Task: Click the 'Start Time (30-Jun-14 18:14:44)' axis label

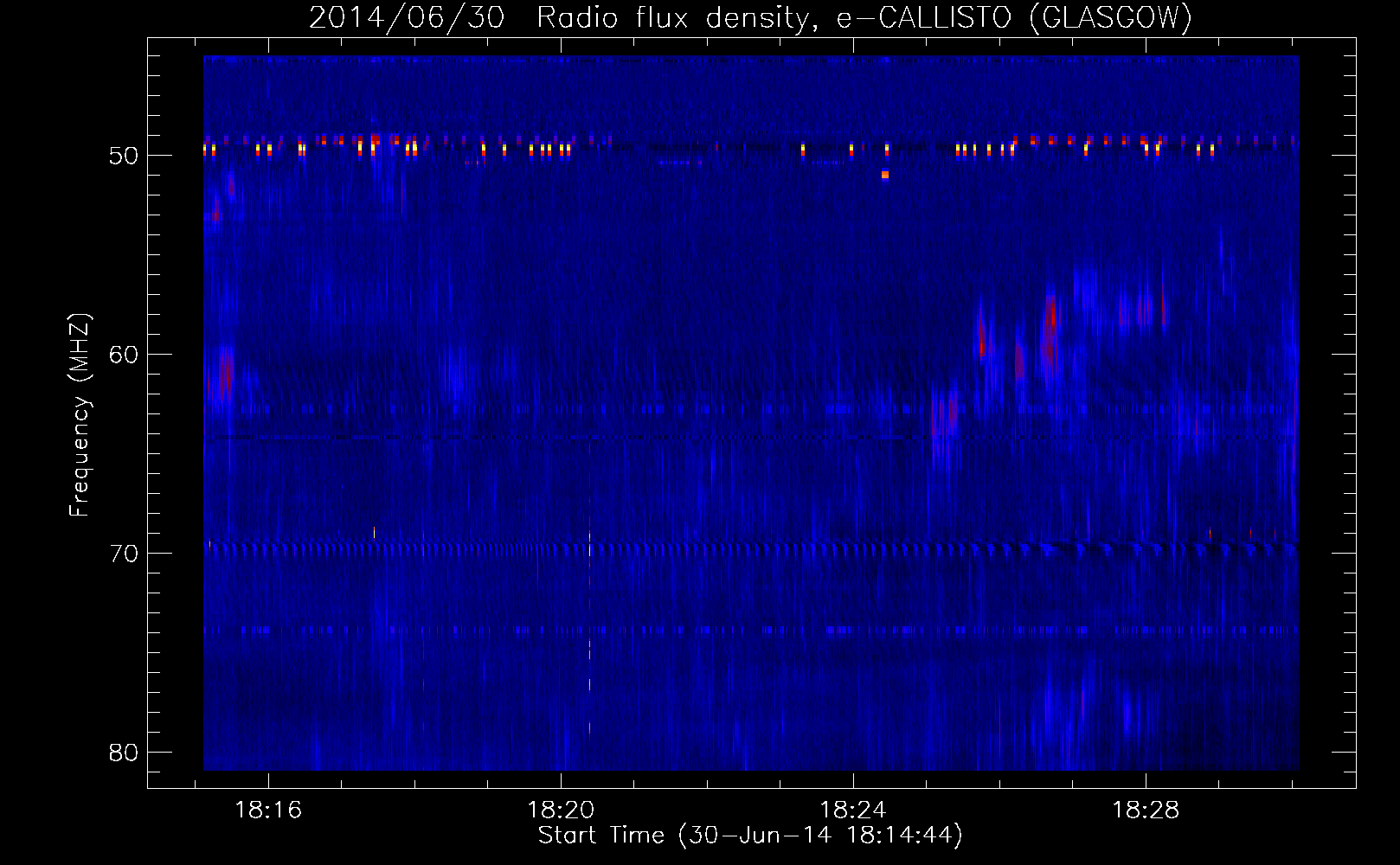Action: coord(750,836)
